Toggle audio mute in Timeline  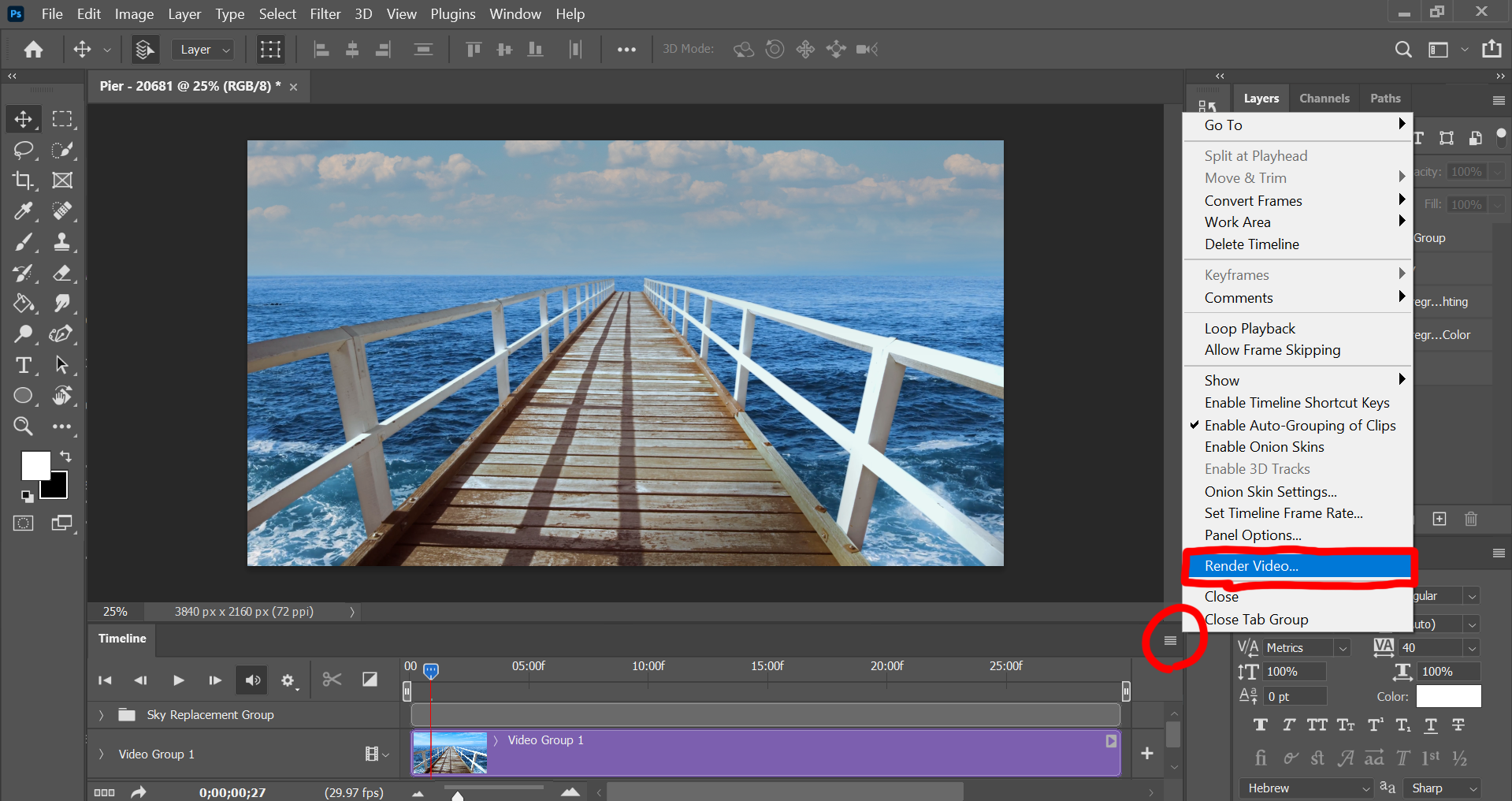click(x=252, y=680)
